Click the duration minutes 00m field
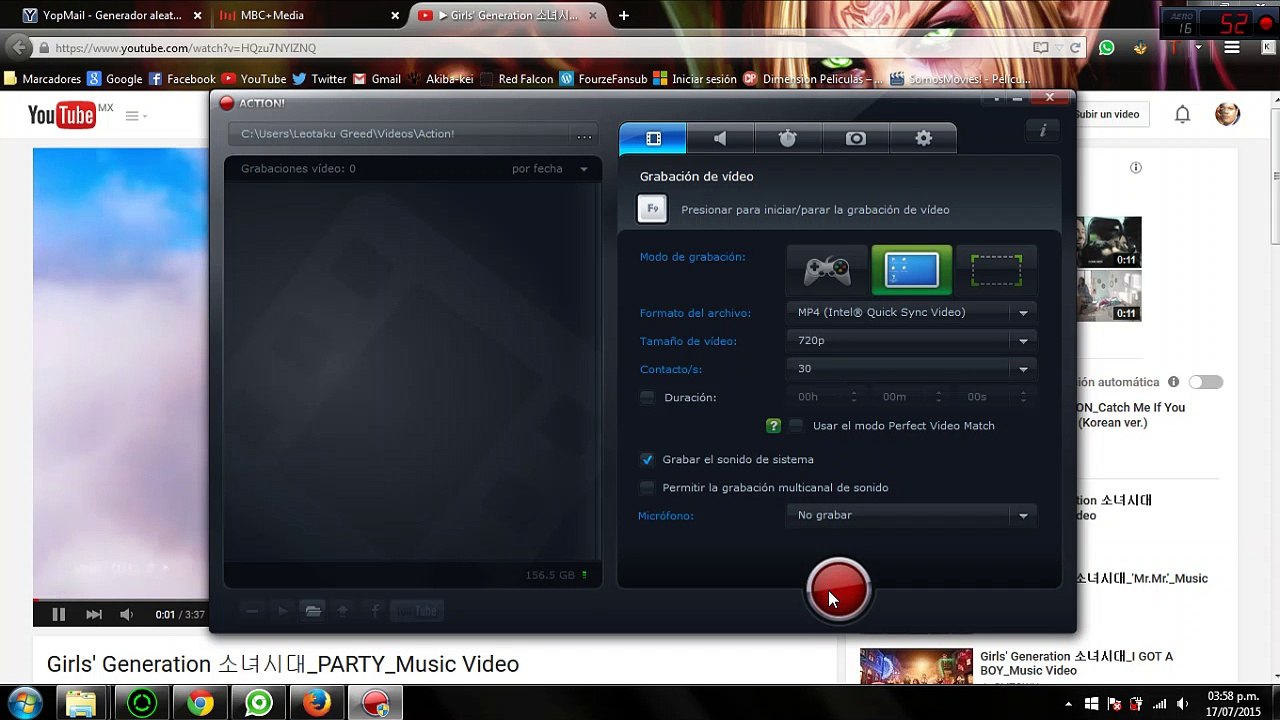 tap(910, 397)
